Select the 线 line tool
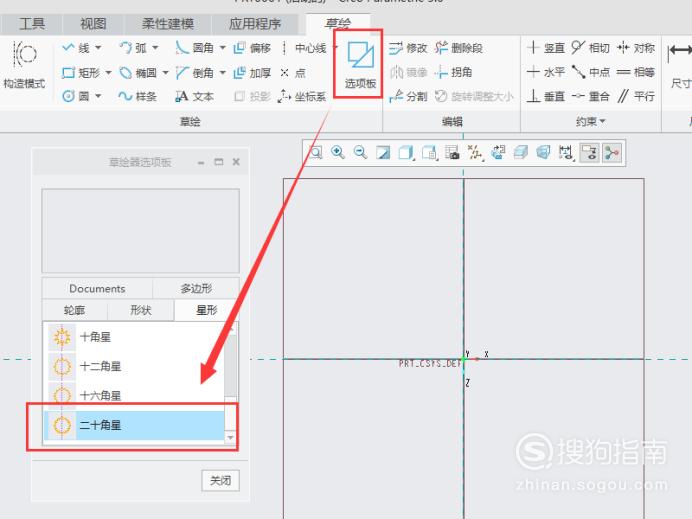 tap(76, 48)
